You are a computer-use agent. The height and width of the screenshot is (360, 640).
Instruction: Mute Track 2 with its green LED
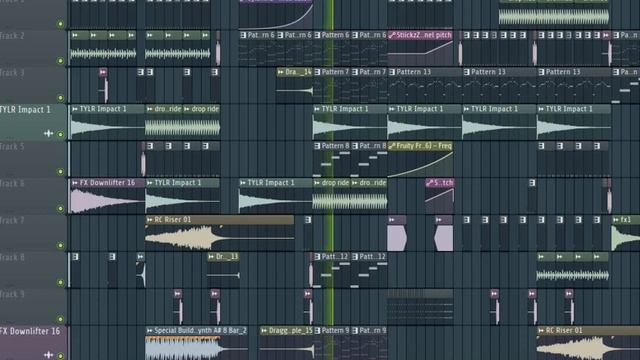[x=60, y=61]
